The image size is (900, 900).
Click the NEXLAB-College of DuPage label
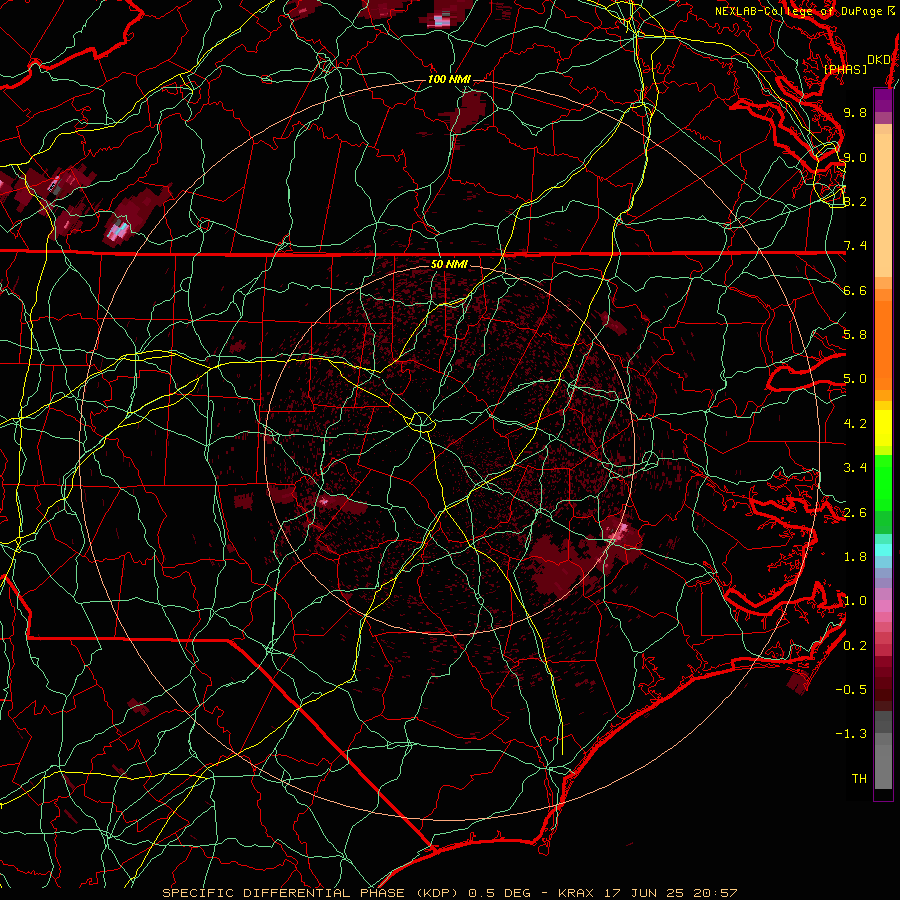(x=800, y=11)
